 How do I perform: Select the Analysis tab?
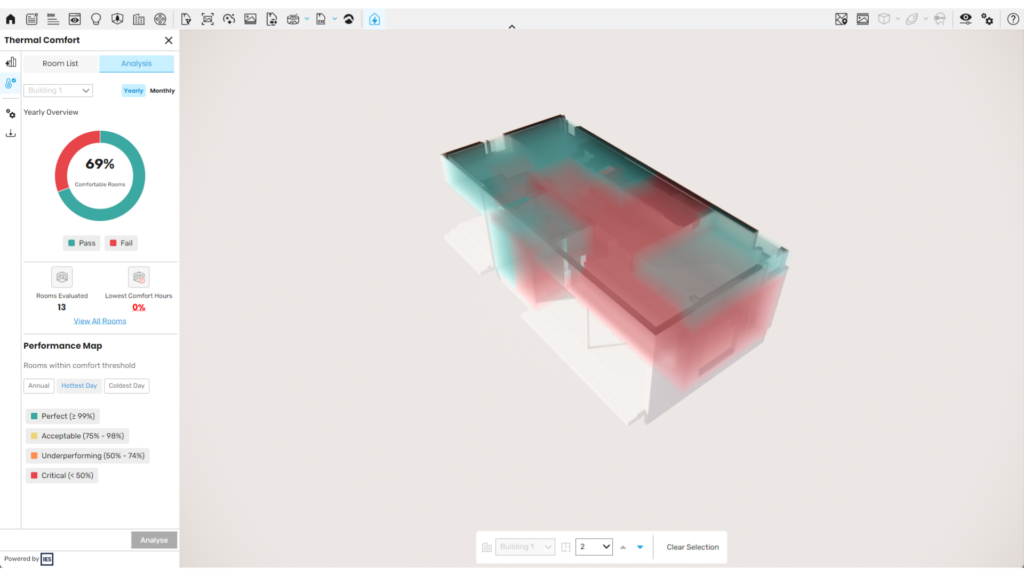136,64
